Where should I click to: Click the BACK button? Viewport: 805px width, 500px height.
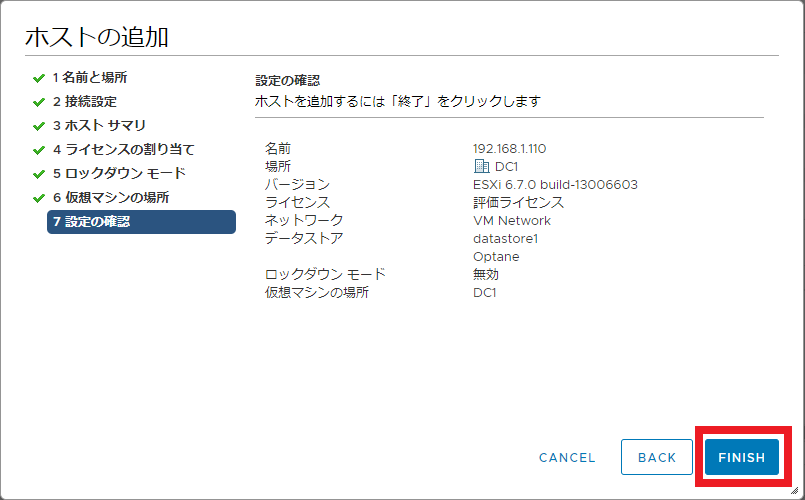coord(657,457)
